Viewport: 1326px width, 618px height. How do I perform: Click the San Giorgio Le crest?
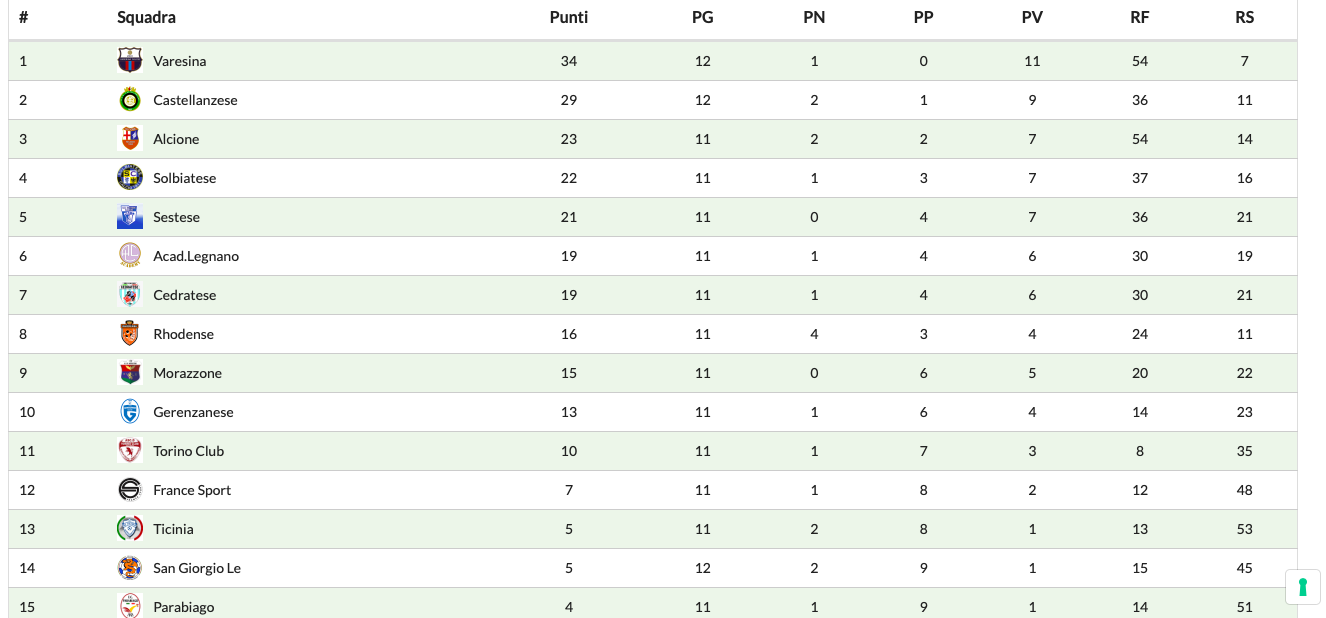tap(130, 568)
